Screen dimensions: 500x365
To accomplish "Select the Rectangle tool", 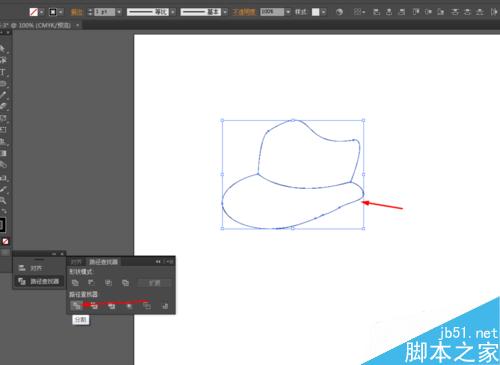I will point(3,84).
